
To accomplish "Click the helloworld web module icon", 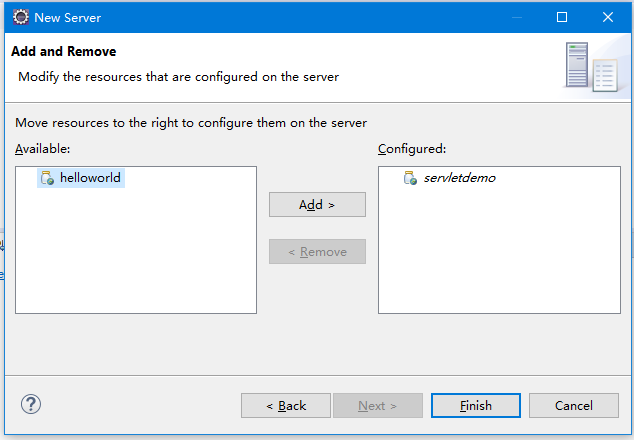I will [47, 178].
